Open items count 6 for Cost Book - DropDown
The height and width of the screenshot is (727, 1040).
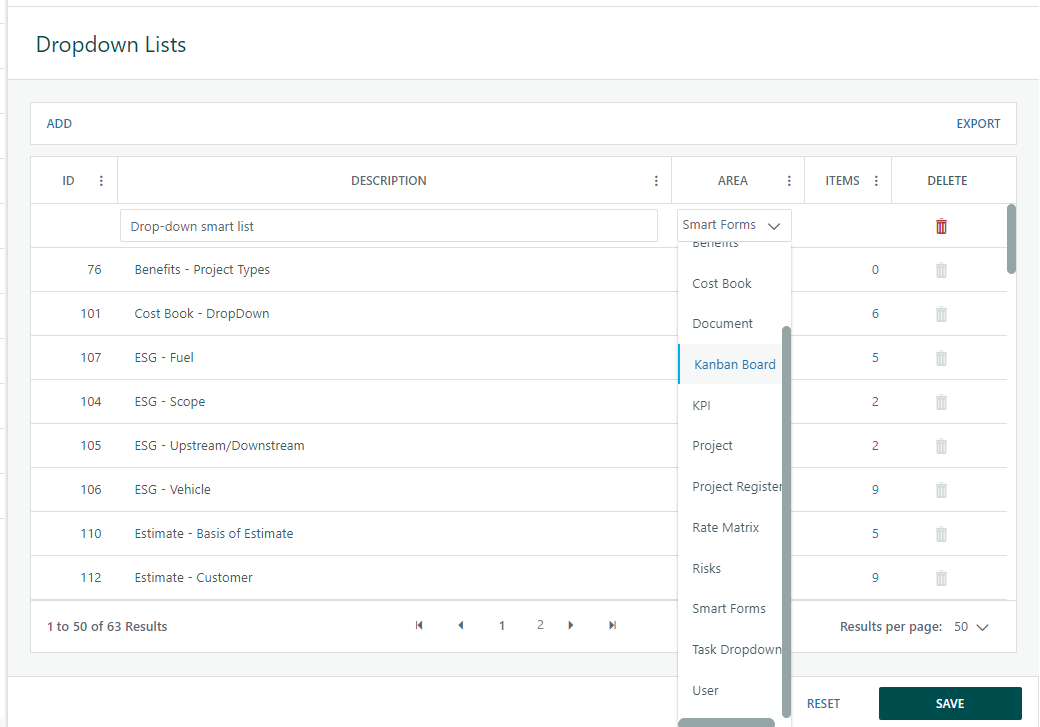click(875, 314)
